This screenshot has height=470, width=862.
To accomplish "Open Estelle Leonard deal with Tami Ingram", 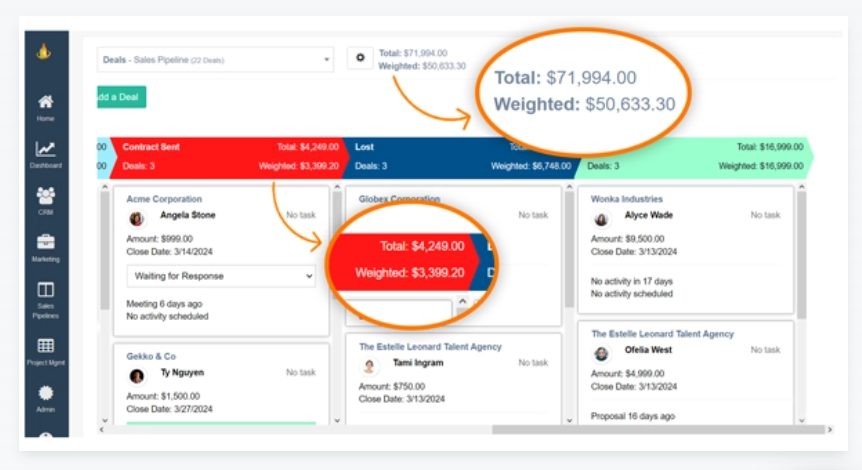I will [430, 347].
